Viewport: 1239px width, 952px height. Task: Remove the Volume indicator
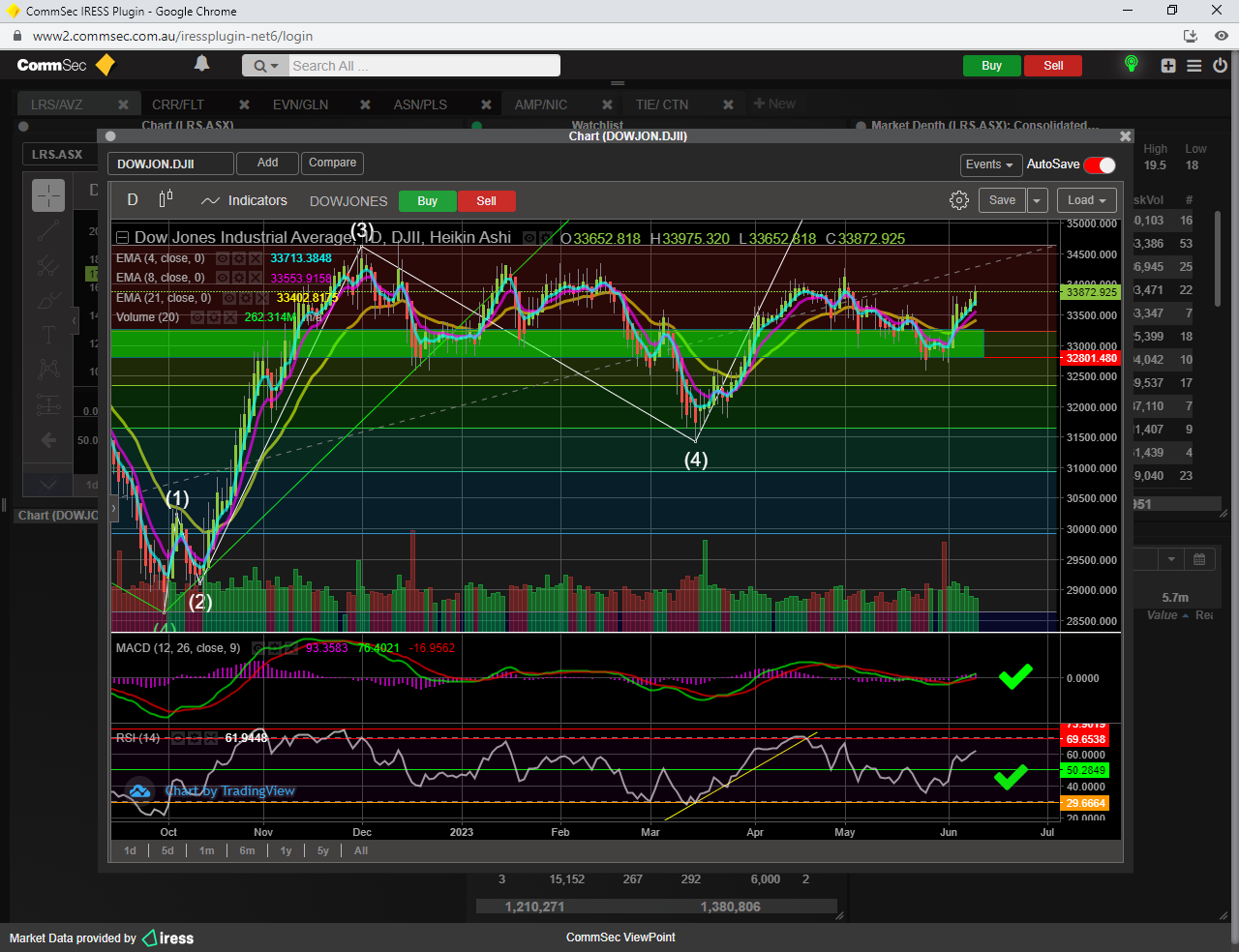(230, 317)
